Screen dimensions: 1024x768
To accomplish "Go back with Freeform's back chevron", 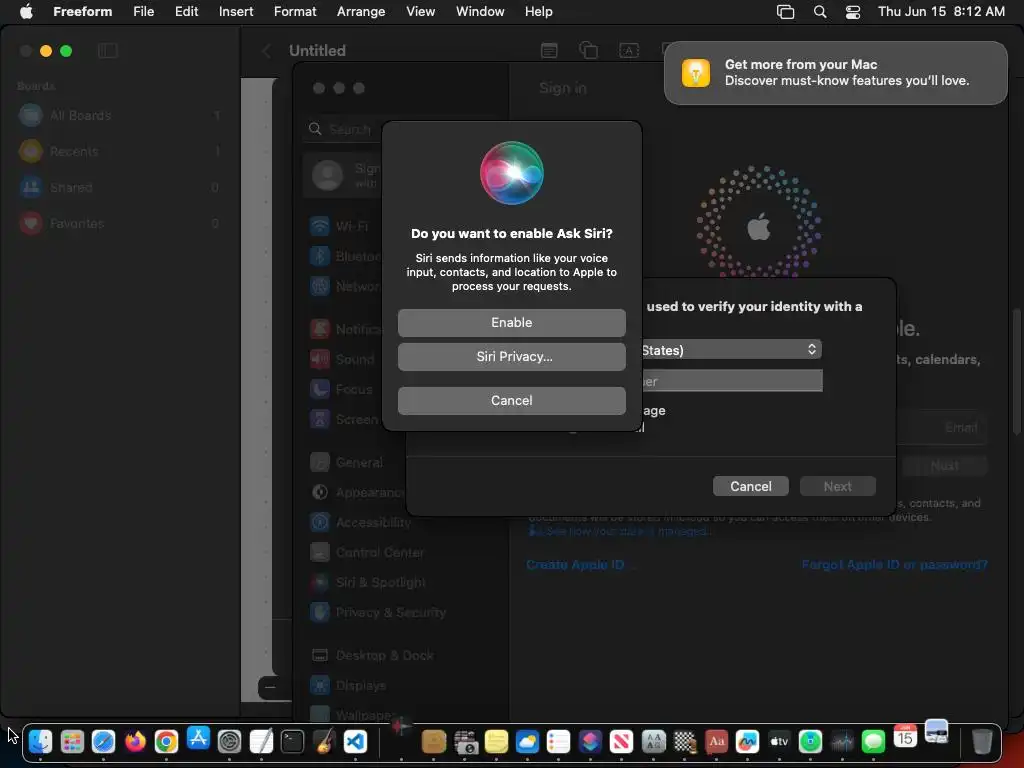I will tap(266, 51).
